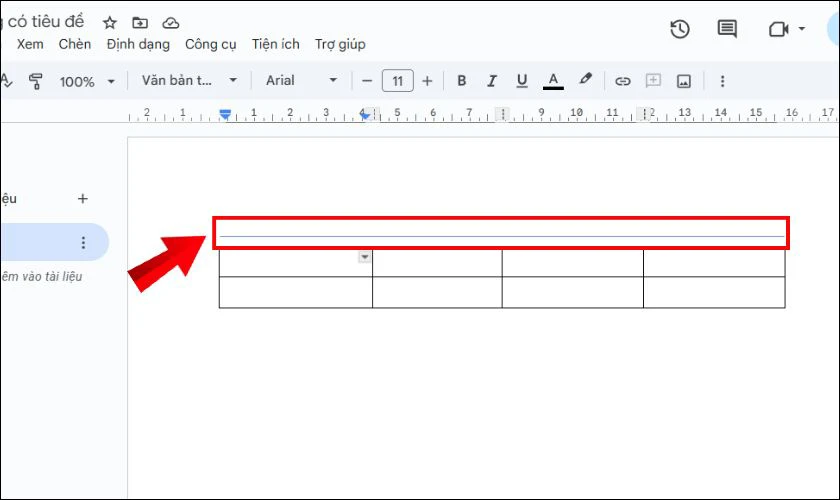Star the document
The width and height of the screenshot is (840, 500).
coord(110,23)
